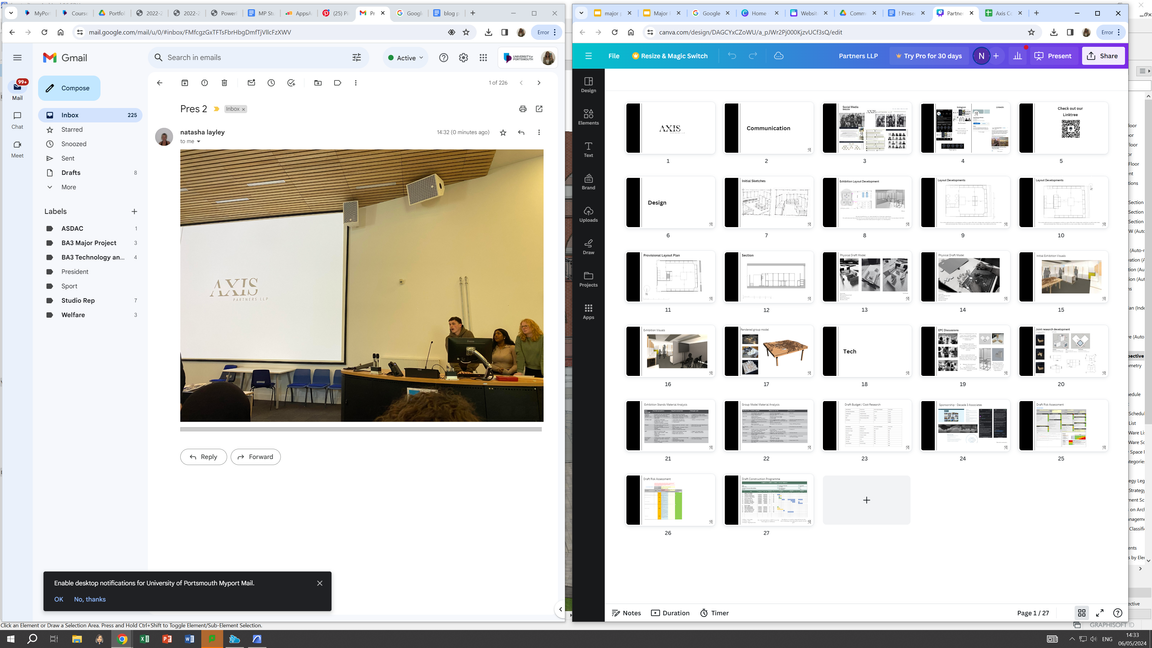
Task: Toggle Gmail main menu hamburger
Action: 17,58
